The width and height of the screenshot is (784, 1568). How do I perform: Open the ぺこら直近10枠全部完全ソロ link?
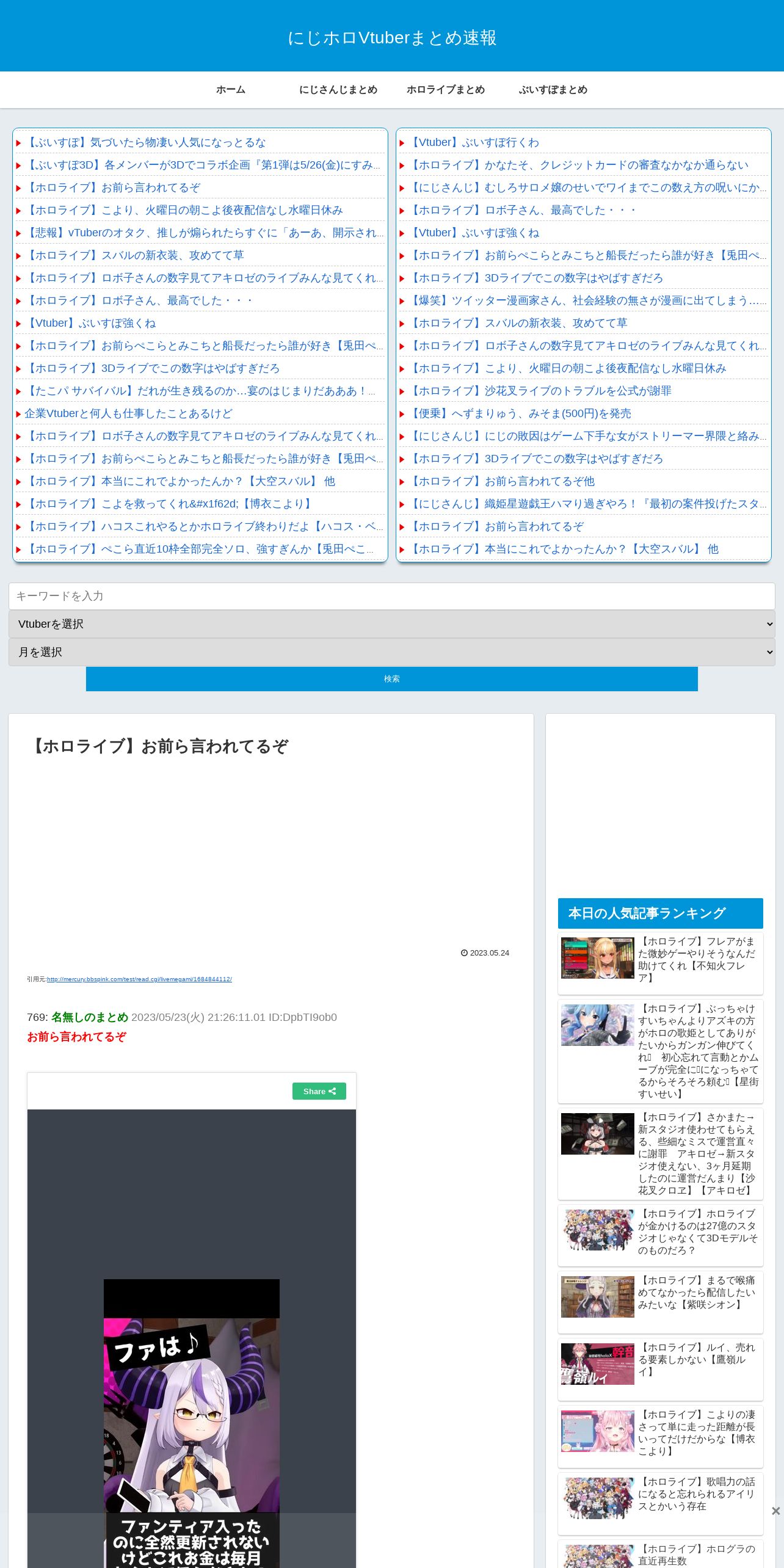[x=200, y=549]
